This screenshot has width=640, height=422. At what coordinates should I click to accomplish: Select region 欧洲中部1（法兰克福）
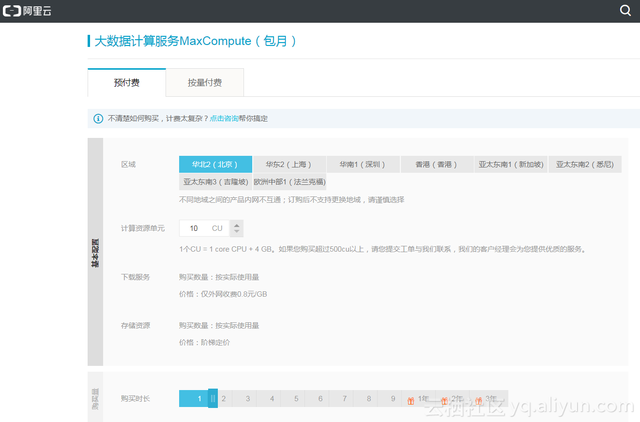click(289, 182)
